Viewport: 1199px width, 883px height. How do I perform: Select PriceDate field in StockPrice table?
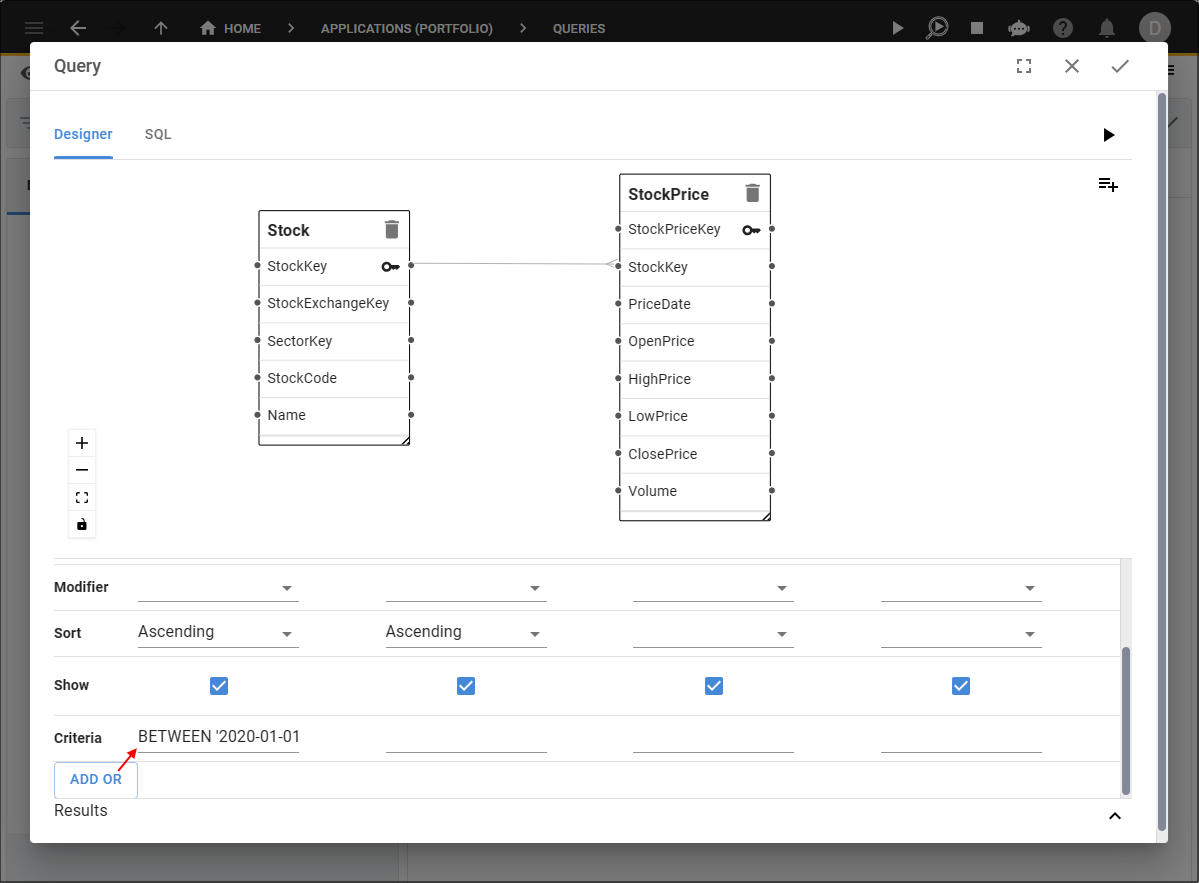point(694,304)
